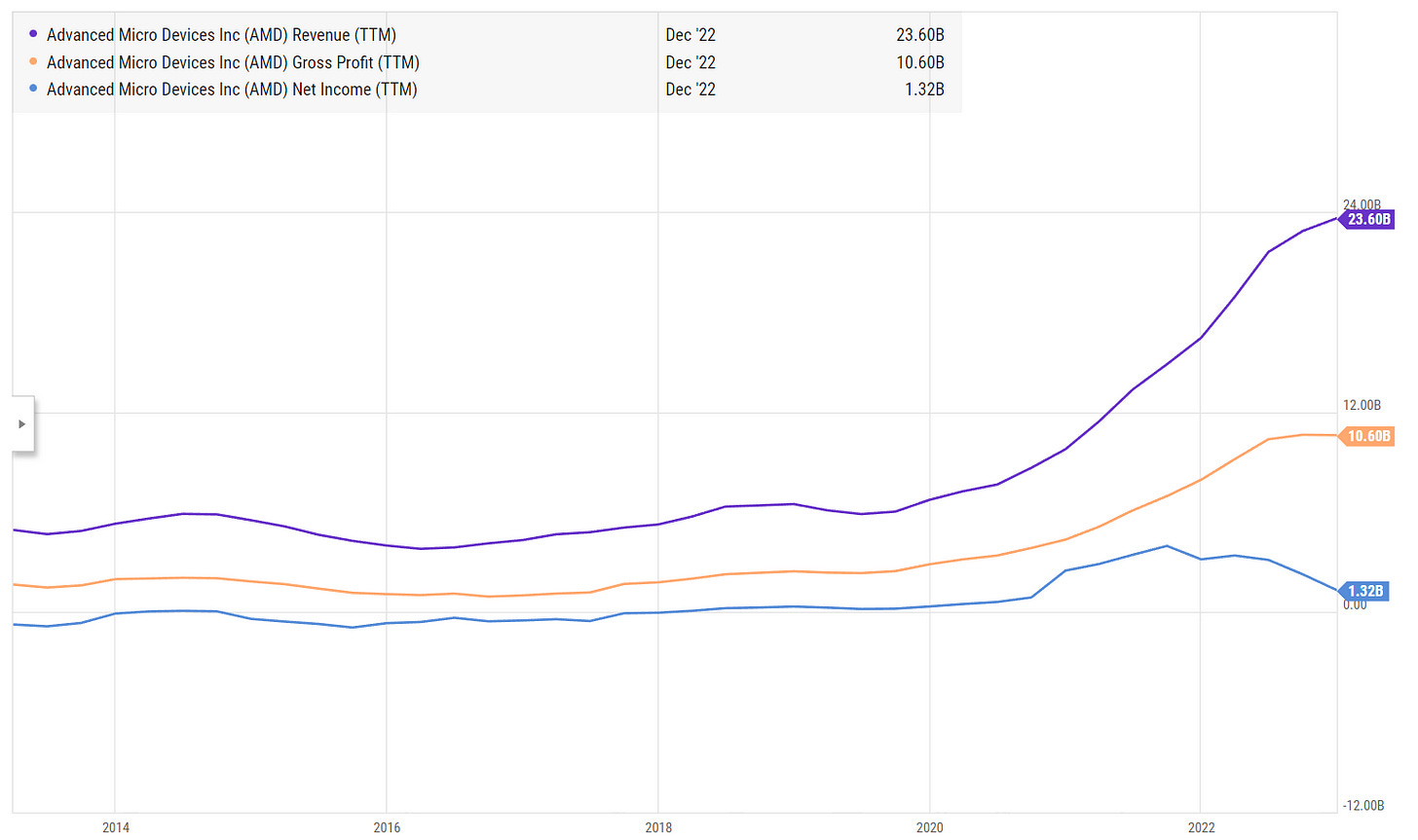Click the purple Revenue legend dot
Screen dimensions: 1418x840
33,35
